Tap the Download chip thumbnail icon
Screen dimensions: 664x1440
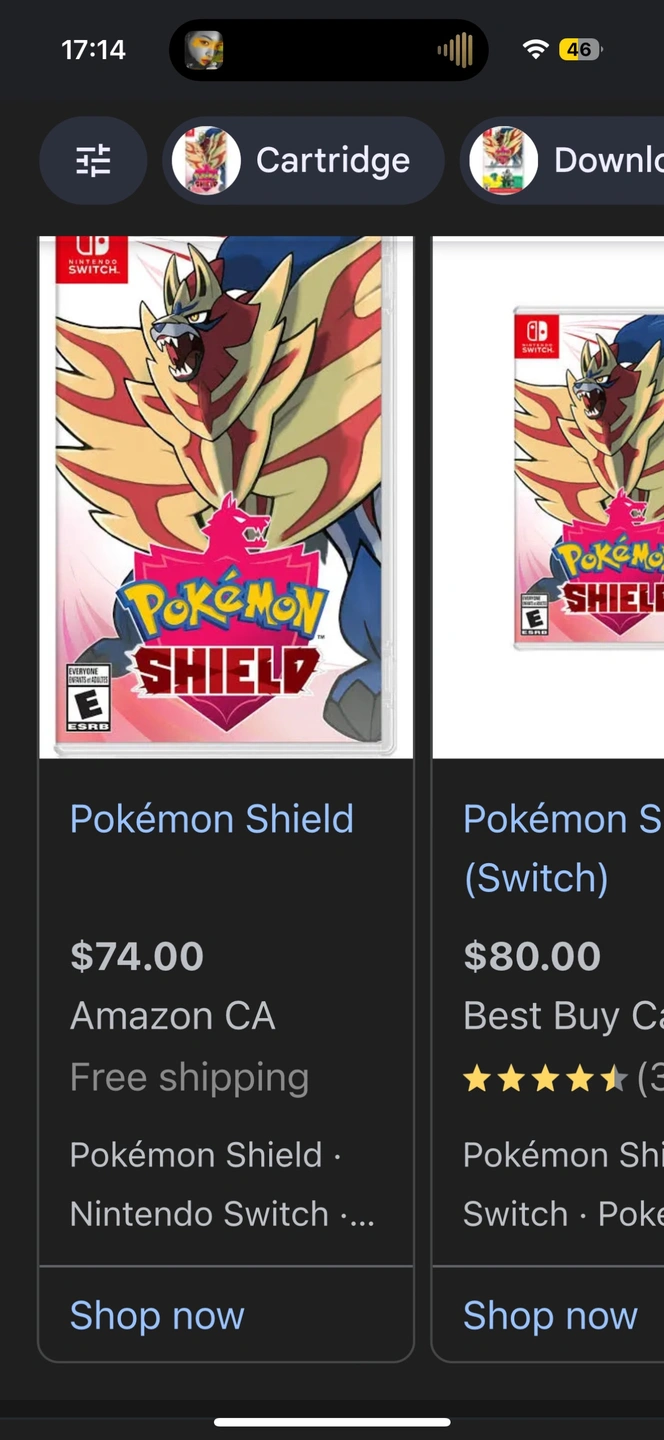[504, 160]
